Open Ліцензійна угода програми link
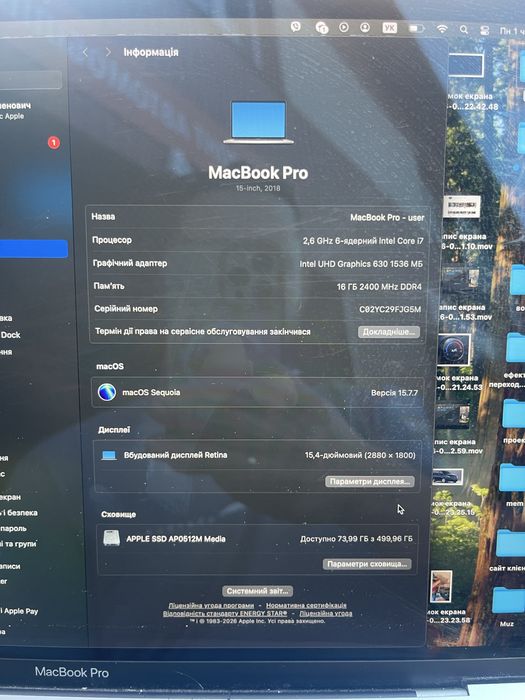The height and width of the screenshot is (700, 525). 211,605
